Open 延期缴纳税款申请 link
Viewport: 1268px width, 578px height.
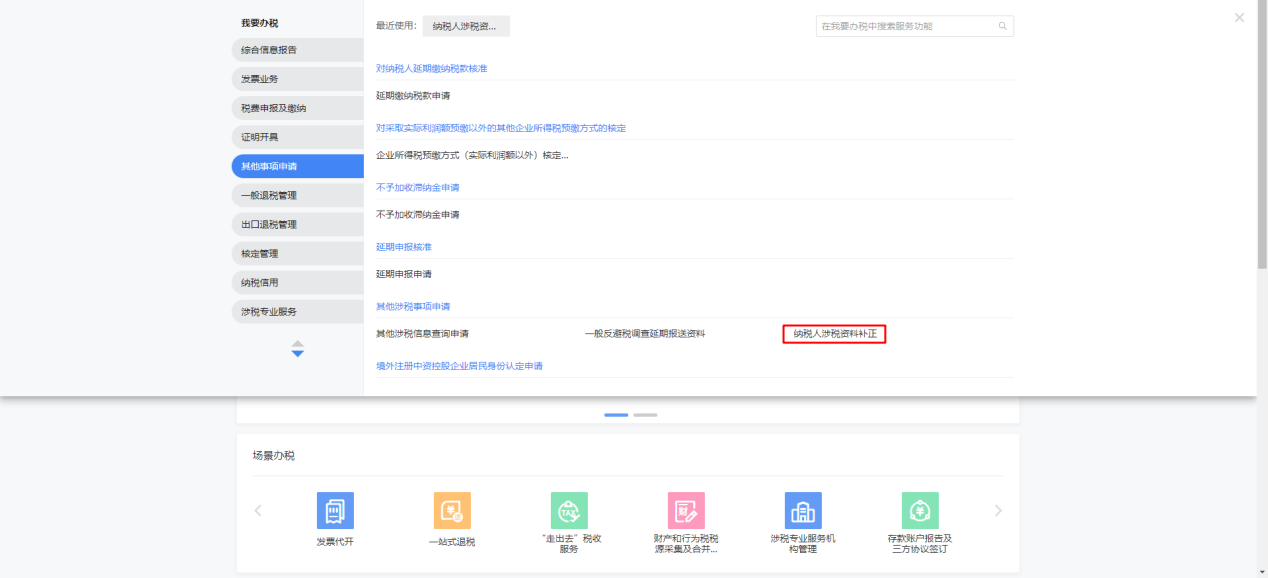click(413, 96)
